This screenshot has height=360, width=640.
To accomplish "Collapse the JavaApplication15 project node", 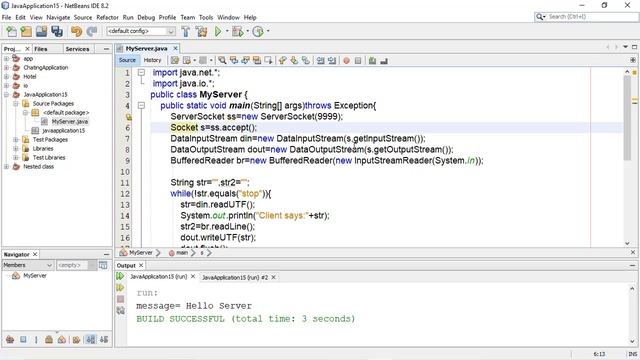I will 6,94.
